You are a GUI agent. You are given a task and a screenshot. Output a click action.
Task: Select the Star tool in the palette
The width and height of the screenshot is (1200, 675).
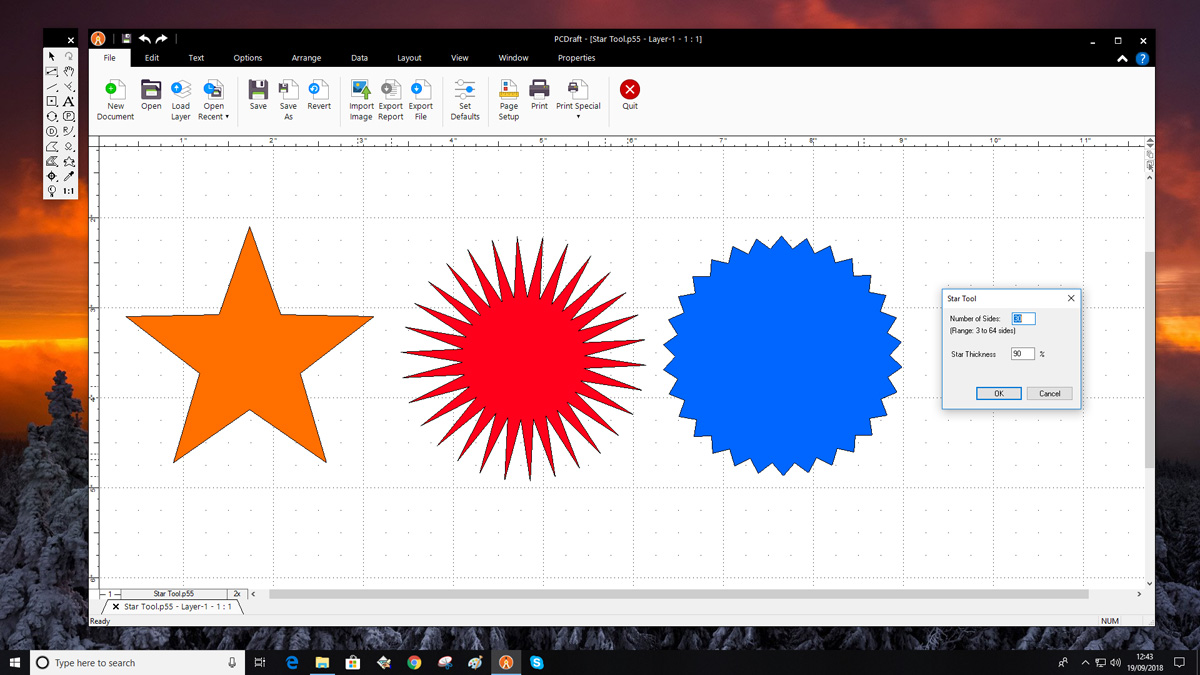tap(69, 161)
